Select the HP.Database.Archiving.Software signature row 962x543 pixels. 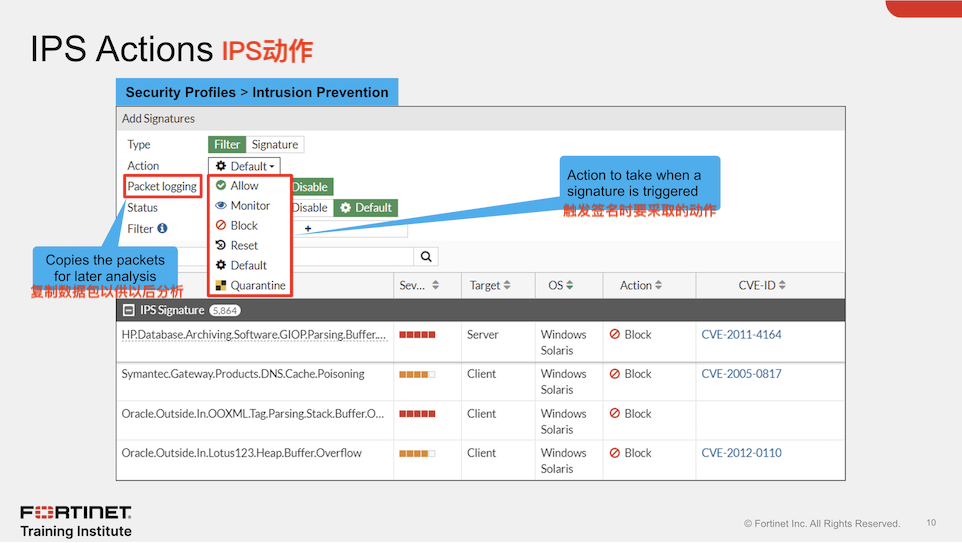click(480, 342)
